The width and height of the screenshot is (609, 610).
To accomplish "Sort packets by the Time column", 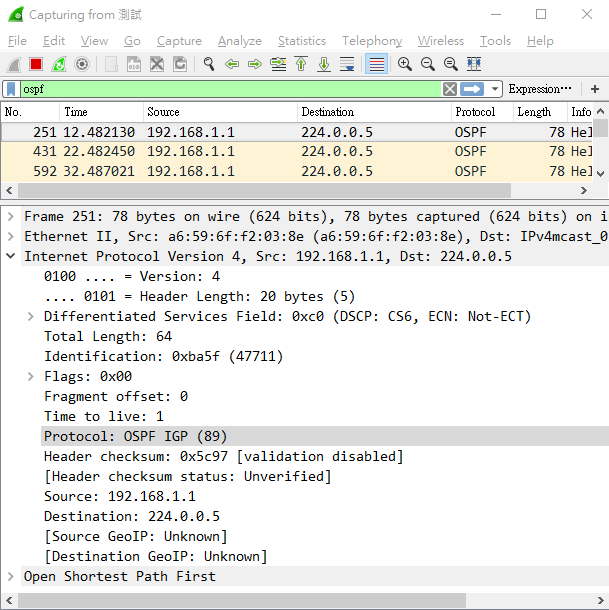I will (101, 112).
